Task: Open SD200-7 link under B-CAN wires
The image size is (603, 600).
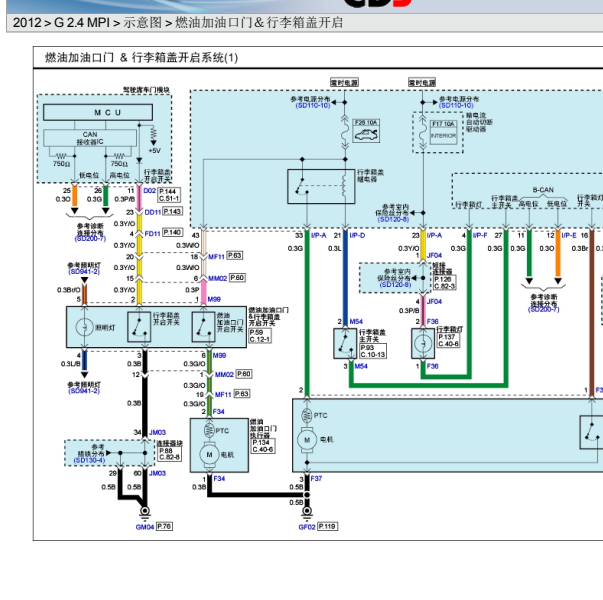Action: coord(543,309)
